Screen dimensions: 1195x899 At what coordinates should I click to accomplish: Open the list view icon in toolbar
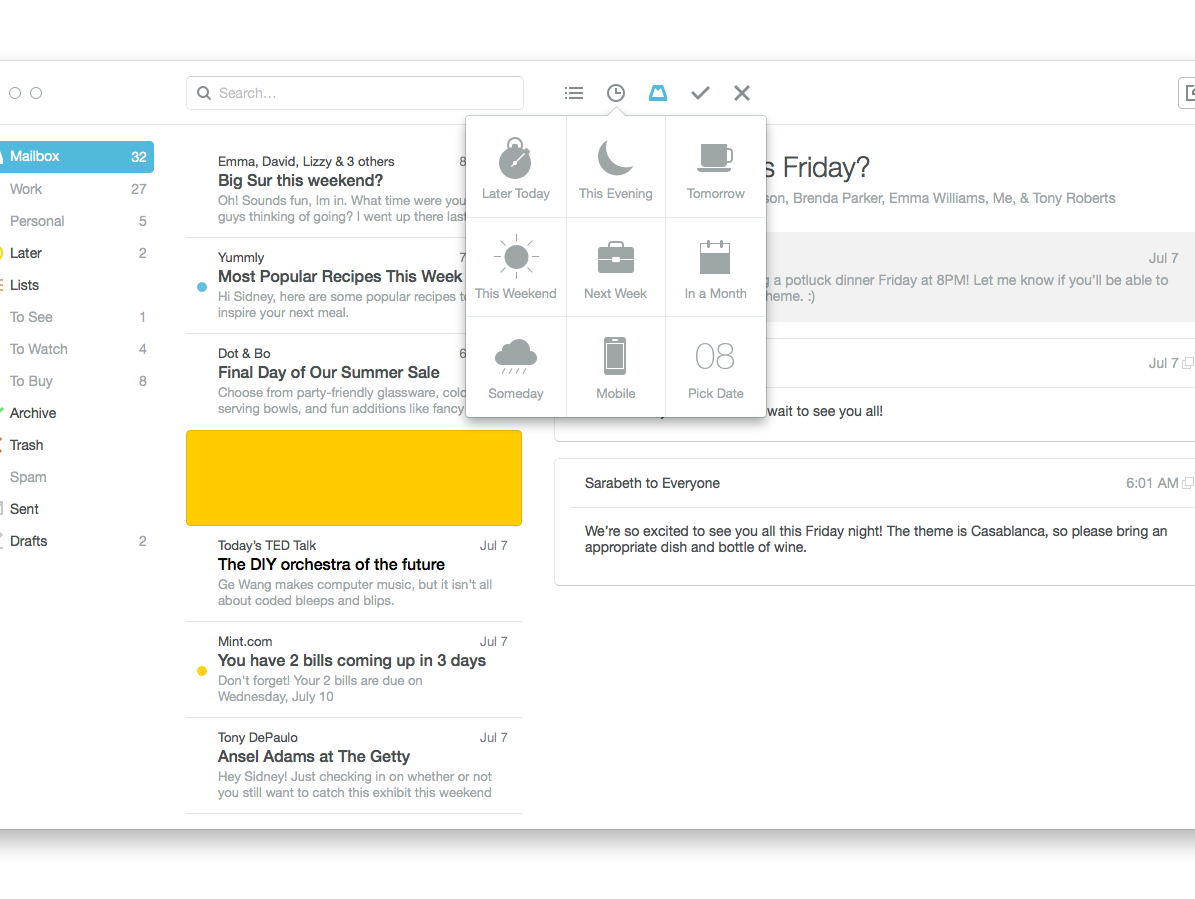point(573,92)
